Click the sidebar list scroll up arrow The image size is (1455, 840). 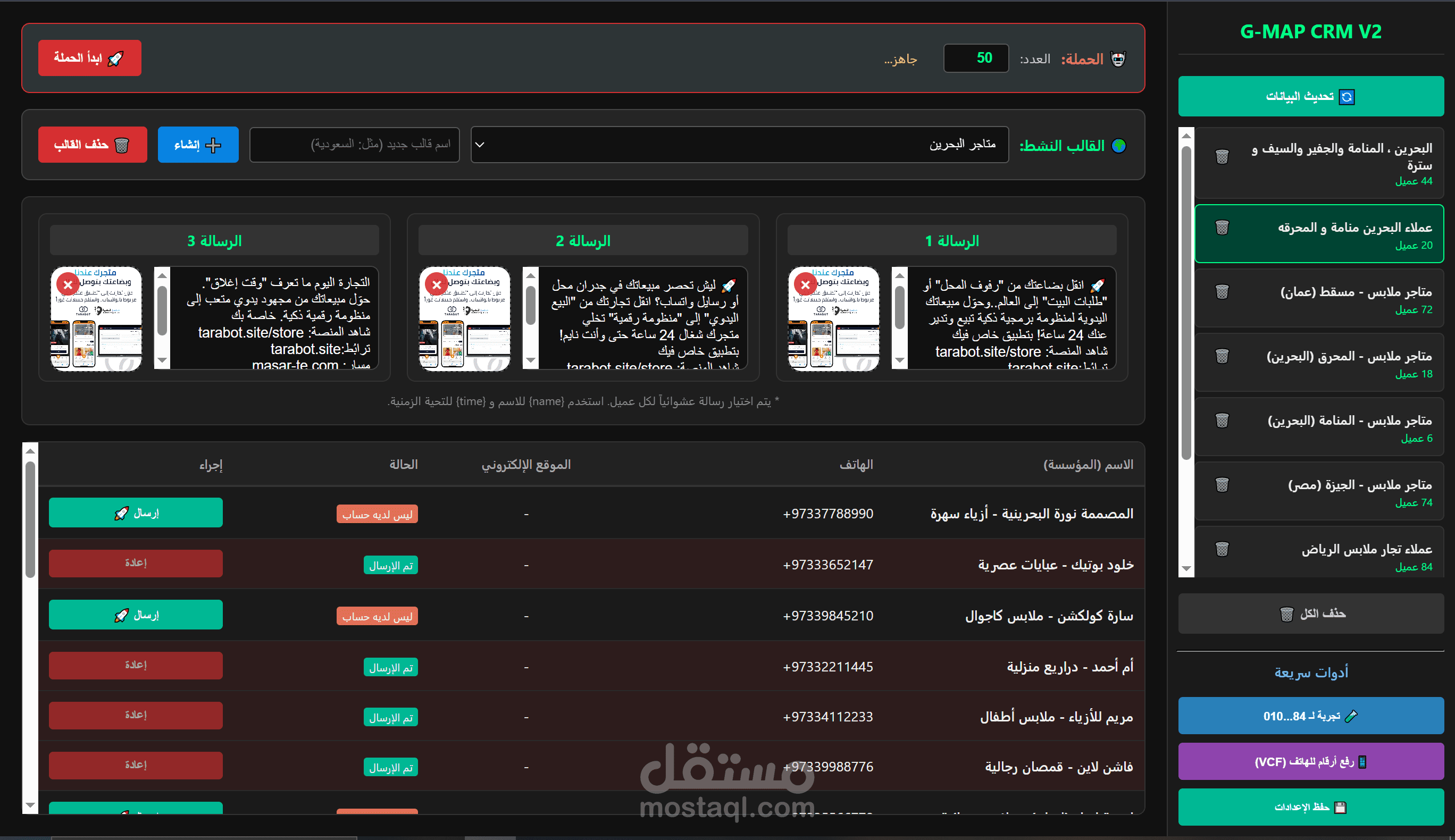1186,136
